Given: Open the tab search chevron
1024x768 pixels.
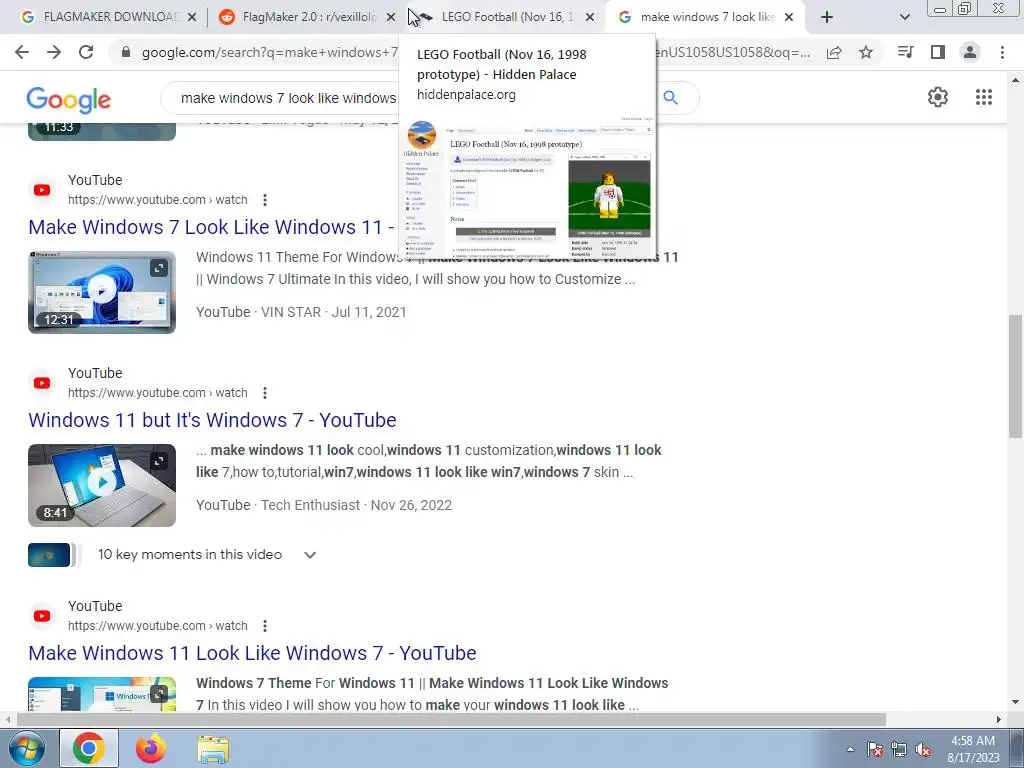Looking at the screenshot, I should [904, 17].
